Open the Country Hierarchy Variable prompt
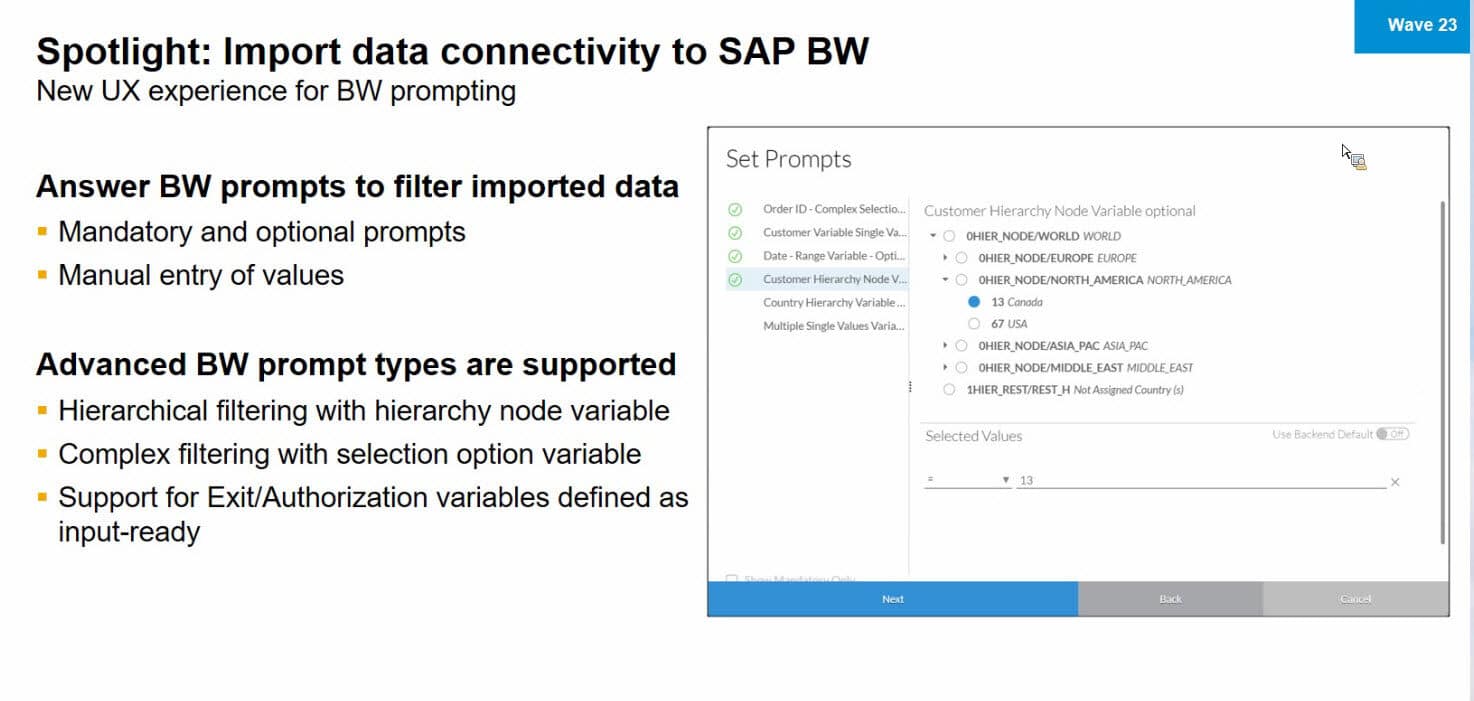The width and height of the screenshot is (1474, 701). tap(834, 302)
